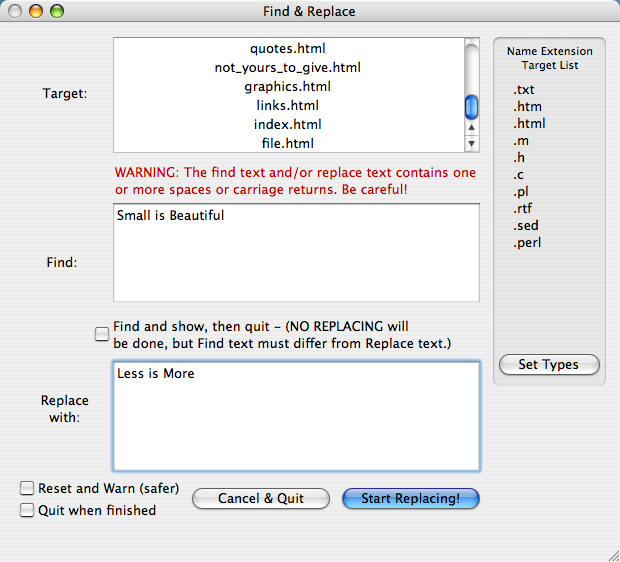Toggle Reset and Warn (safer) checkbox
This screenshot has height=562, width=620.
(27, 489)
